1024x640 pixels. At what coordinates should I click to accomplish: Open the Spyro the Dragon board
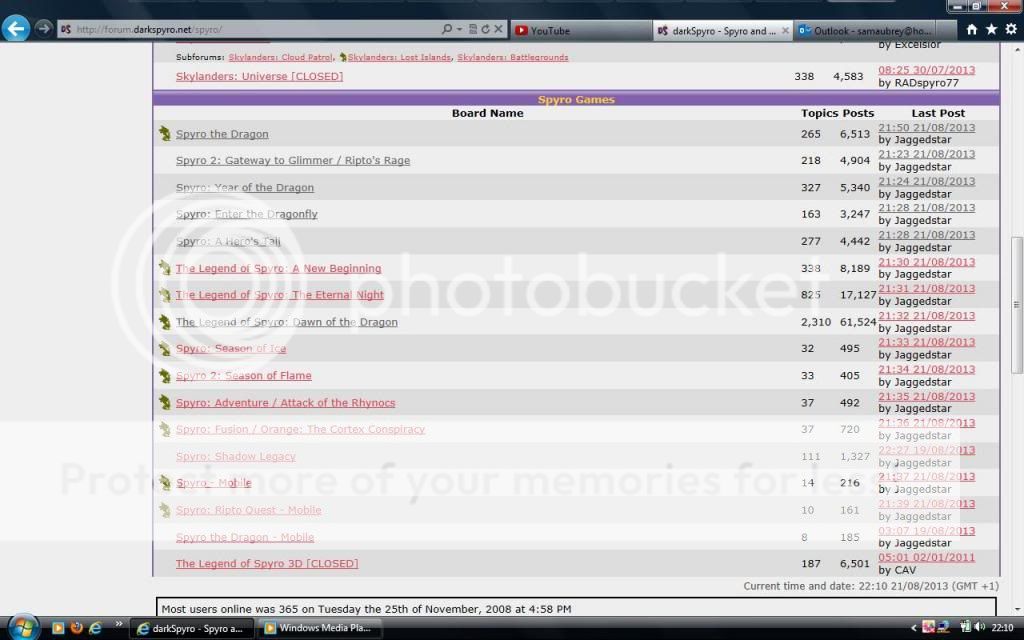coord(222,134)
